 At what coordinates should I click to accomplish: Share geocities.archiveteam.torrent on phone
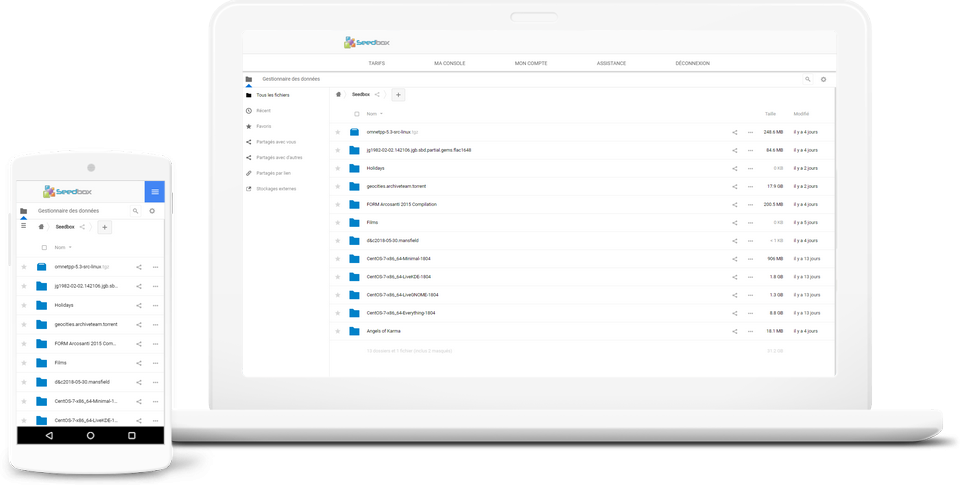pyautogui.click(x=139, y=325)
